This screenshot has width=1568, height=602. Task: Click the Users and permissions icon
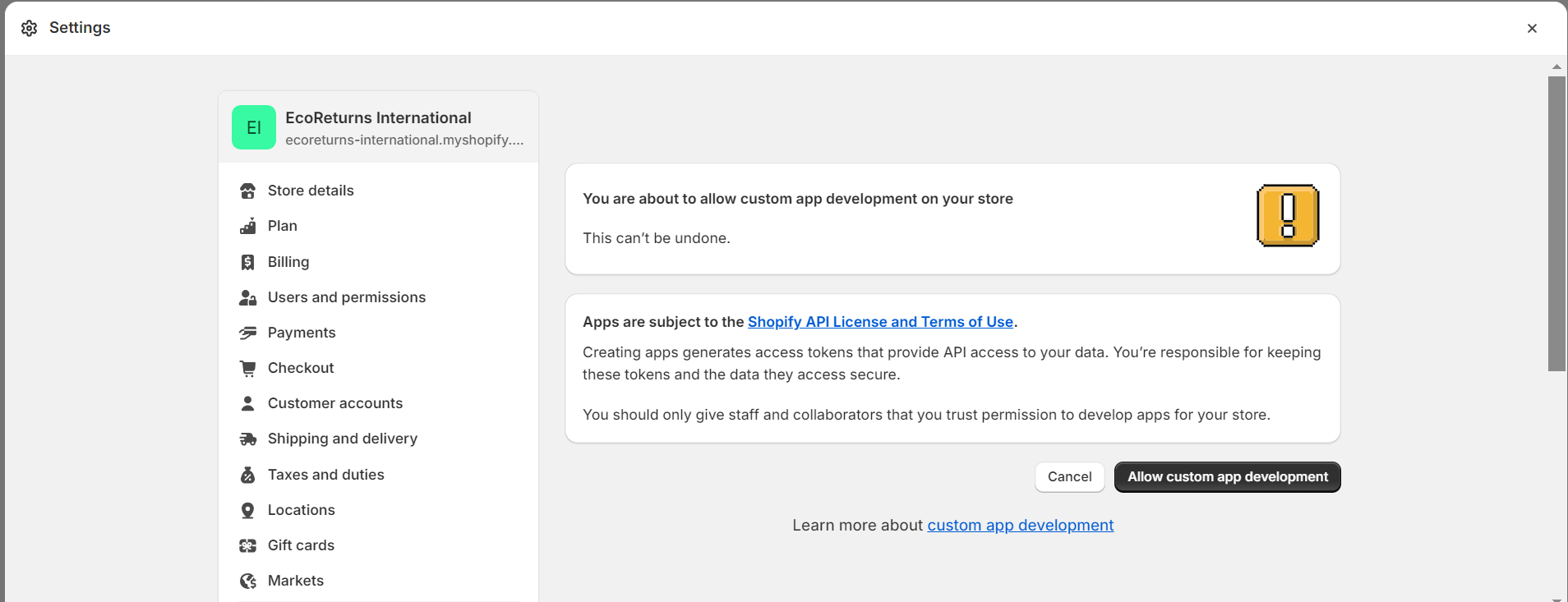(247, 297)
